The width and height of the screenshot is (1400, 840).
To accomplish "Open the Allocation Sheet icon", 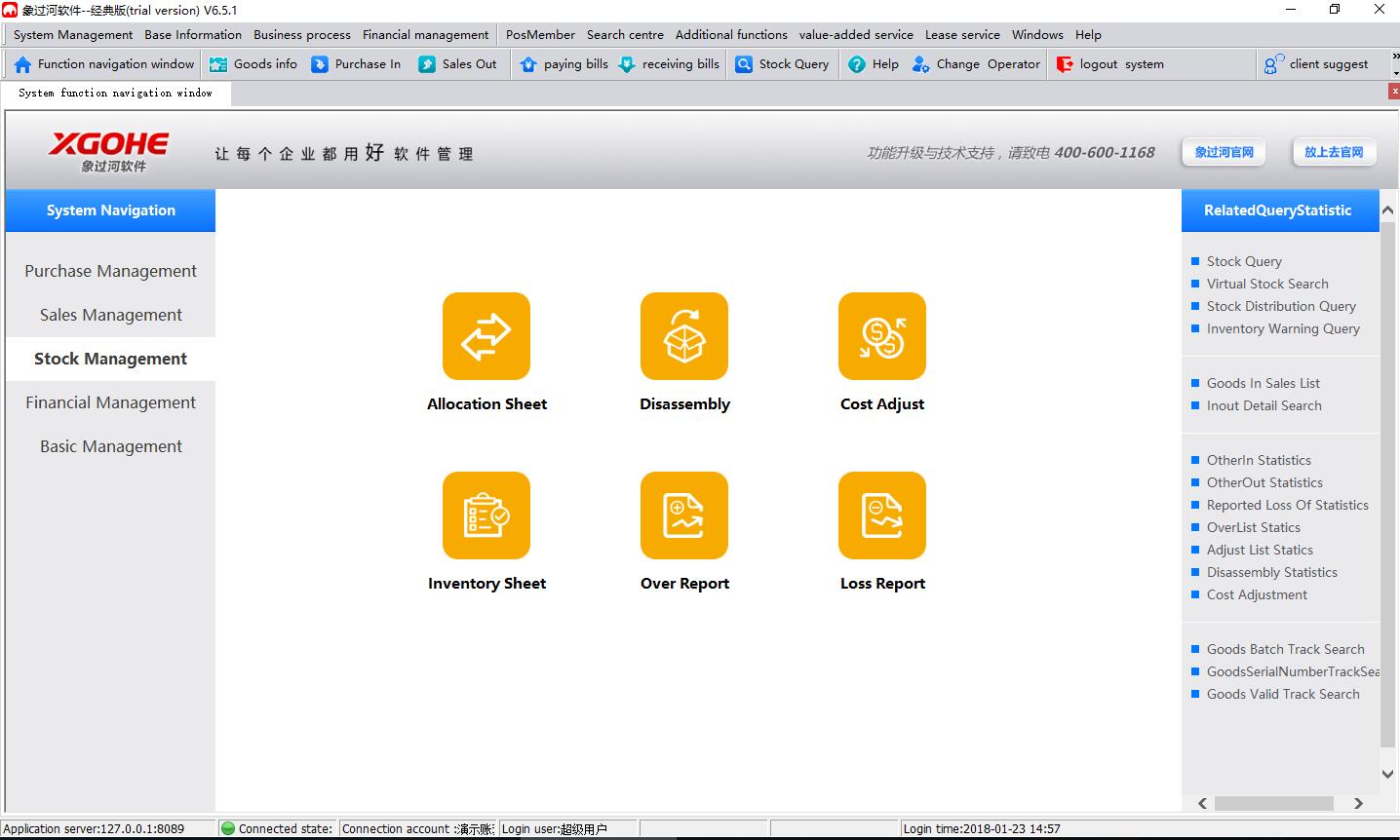I will (x=486, y=336).
